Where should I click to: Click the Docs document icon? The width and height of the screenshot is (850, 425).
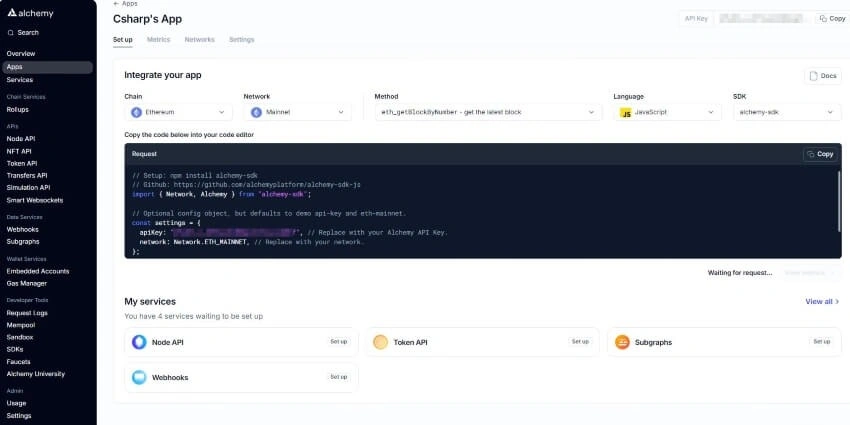pos(813,76)
